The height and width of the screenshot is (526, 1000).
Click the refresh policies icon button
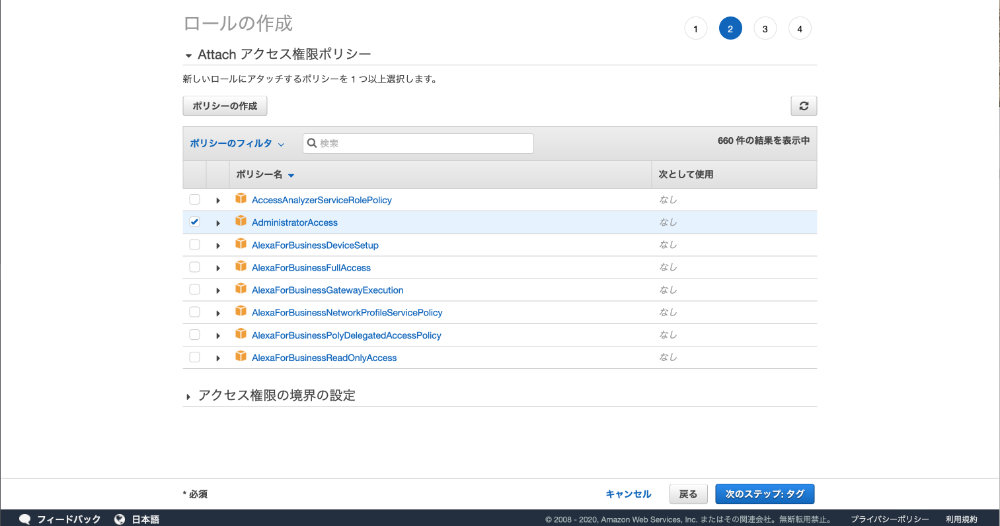pyautogui.click(x=804, y=106)
